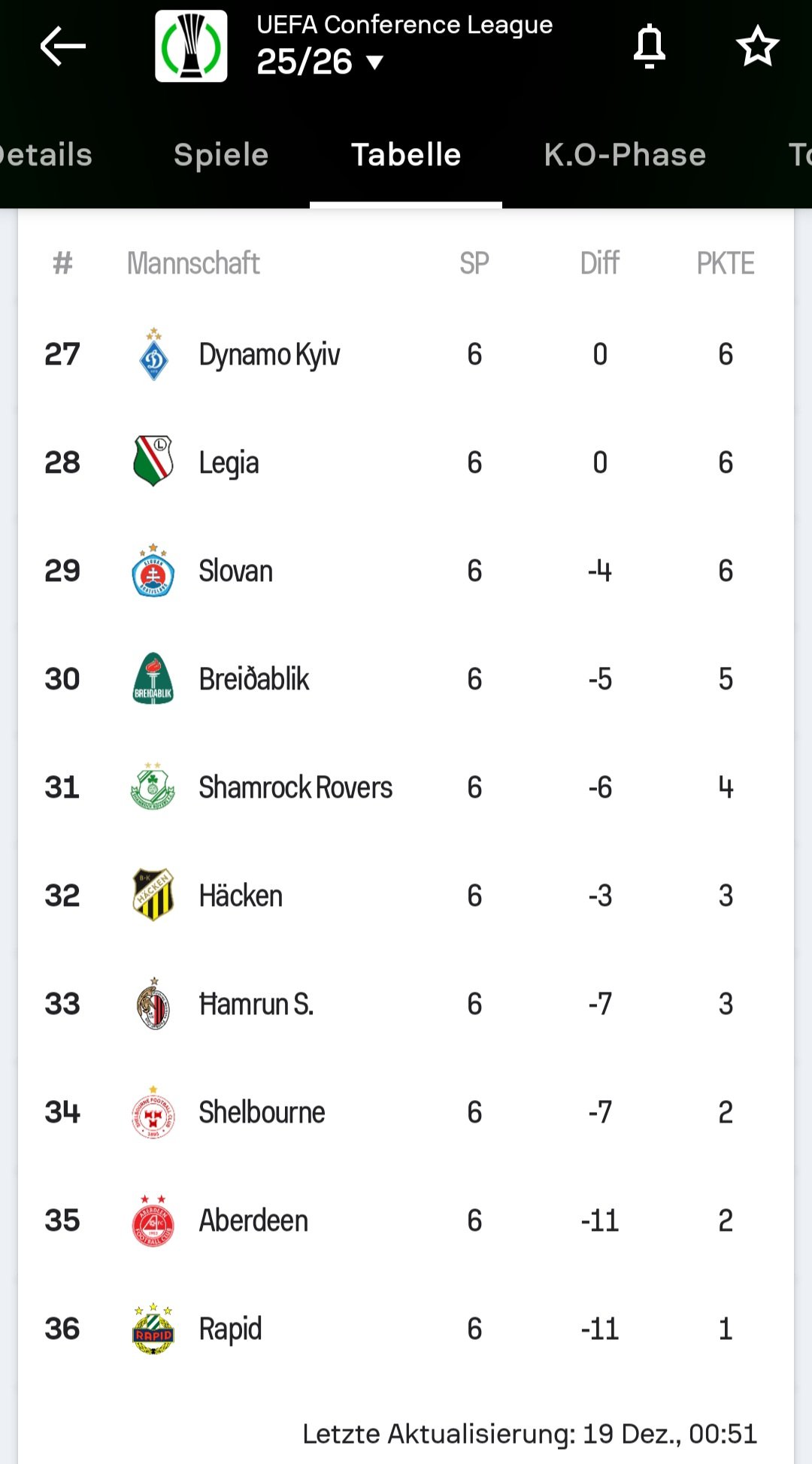The width and height of the screenshot is (812, 1464).
Task: Tap the UEFA Conference League logo
Action: (x=191, y=46)
